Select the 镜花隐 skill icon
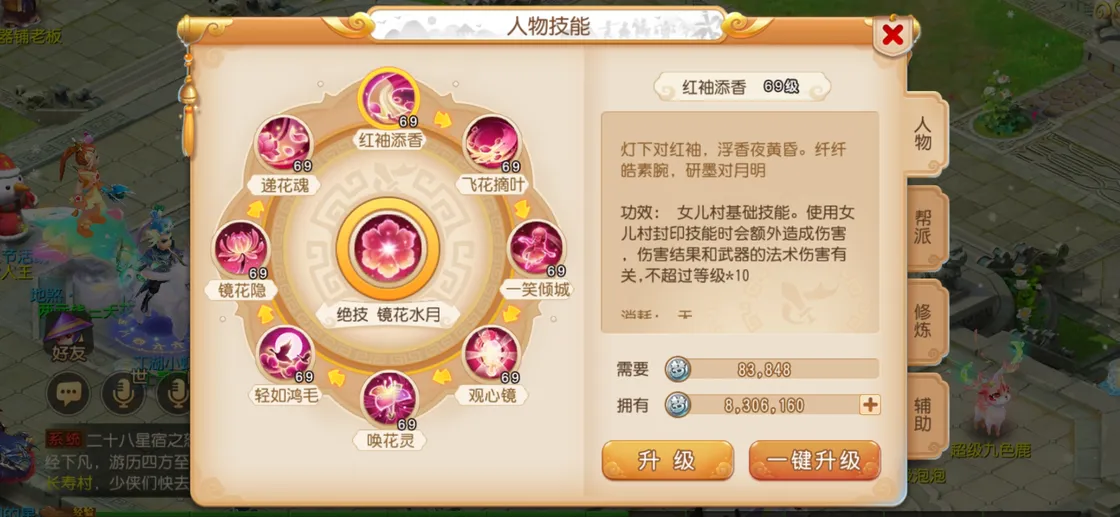Viewport: 1120px width, 517px height. click(240, 249)
